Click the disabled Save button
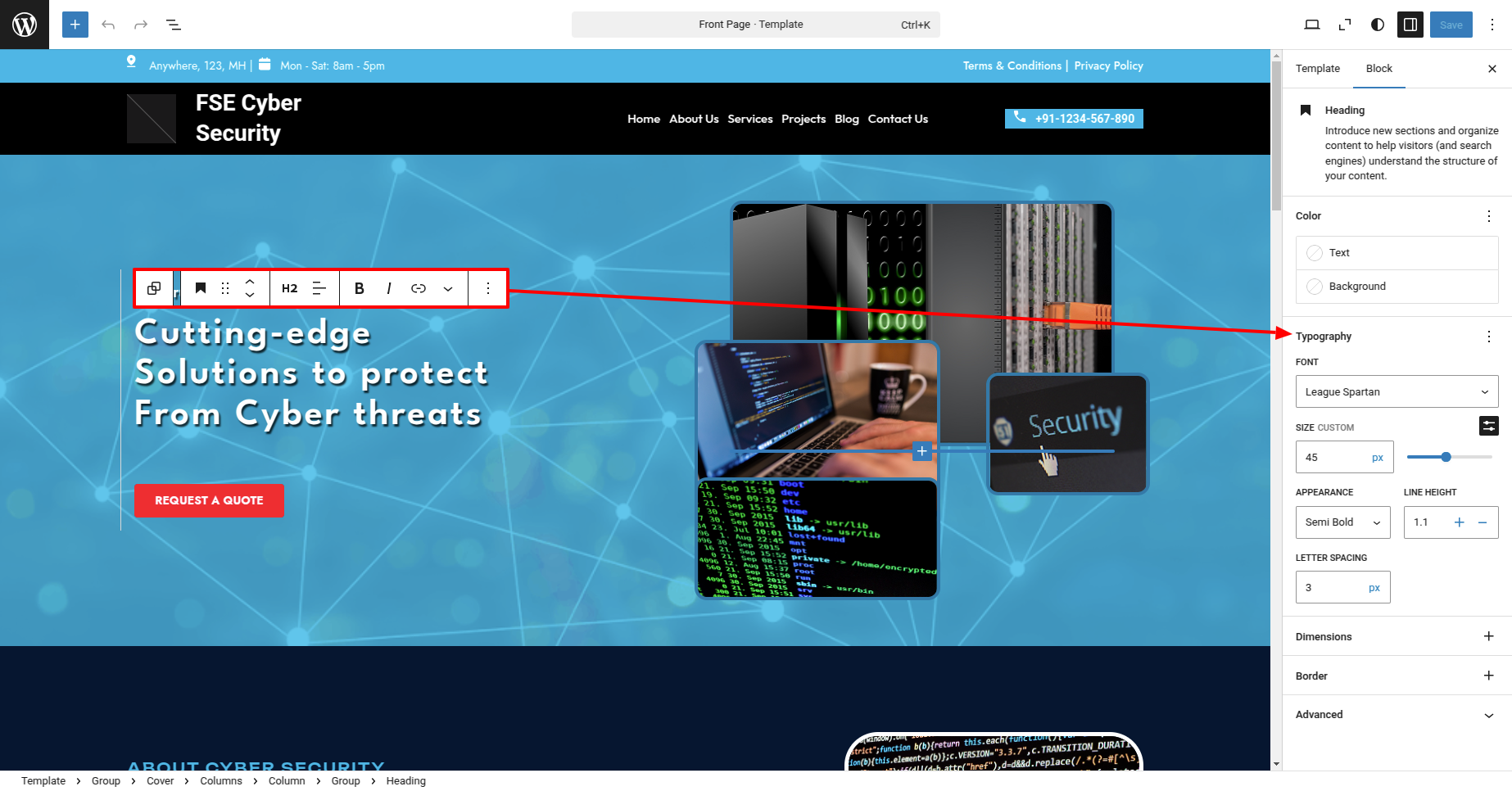This screenshot has height=791, width=1512. [x=1451, y=25]
